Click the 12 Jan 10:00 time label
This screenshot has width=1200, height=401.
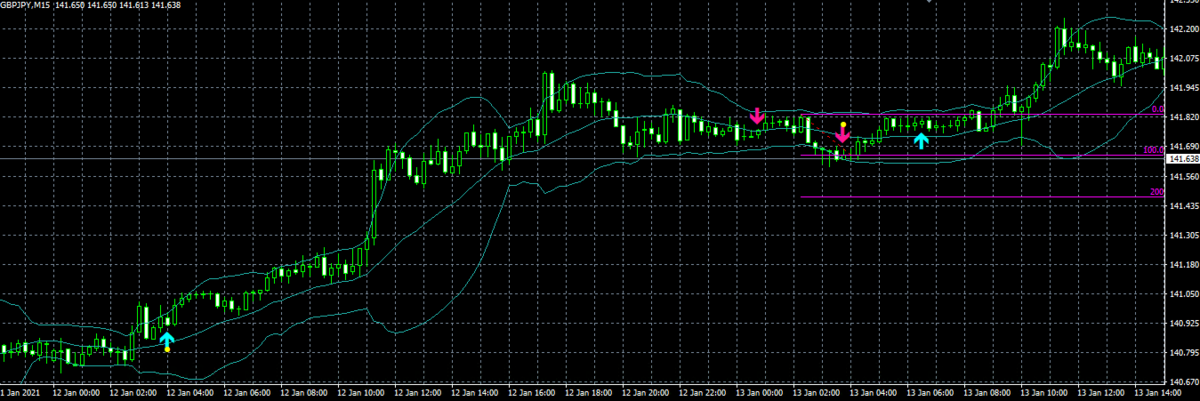pos(362,394)
